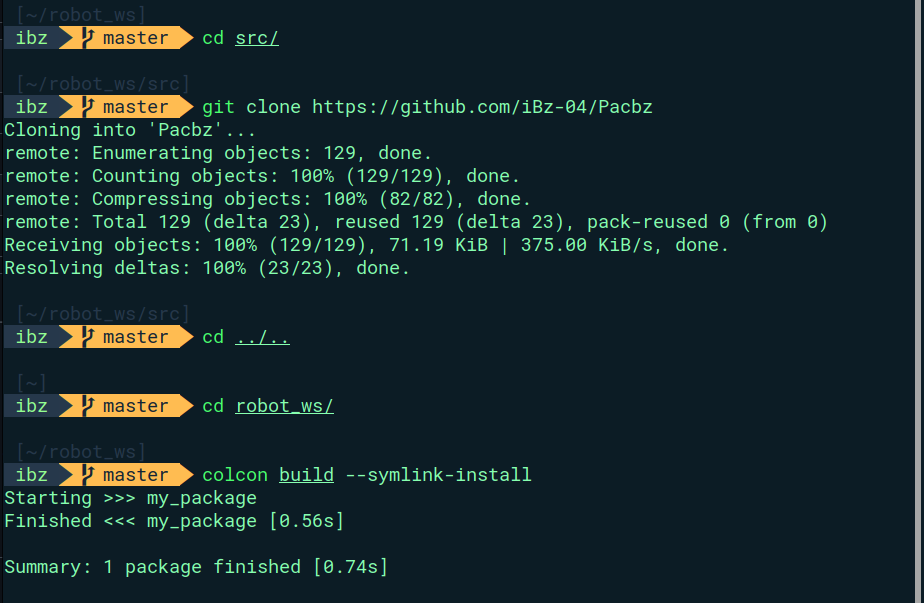924x603 pixels.
Task: Click the underlined ../.. path argument
Action: (x=262, y=337)
